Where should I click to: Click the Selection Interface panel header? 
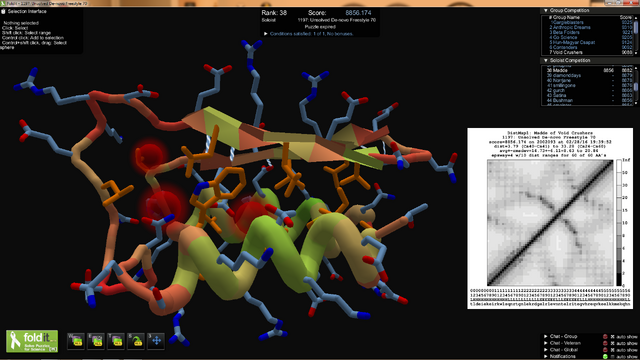coord(27,11)
